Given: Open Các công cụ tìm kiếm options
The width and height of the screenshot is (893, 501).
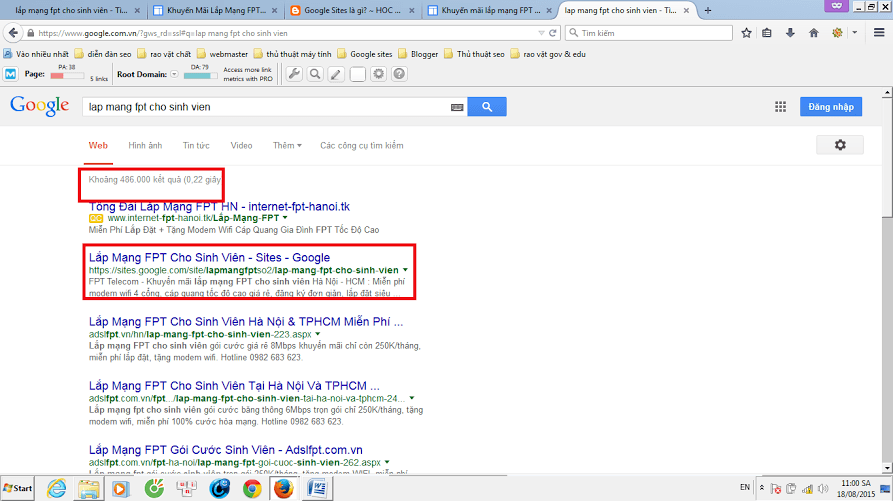Looking at the screenshot, I should 362,145.
